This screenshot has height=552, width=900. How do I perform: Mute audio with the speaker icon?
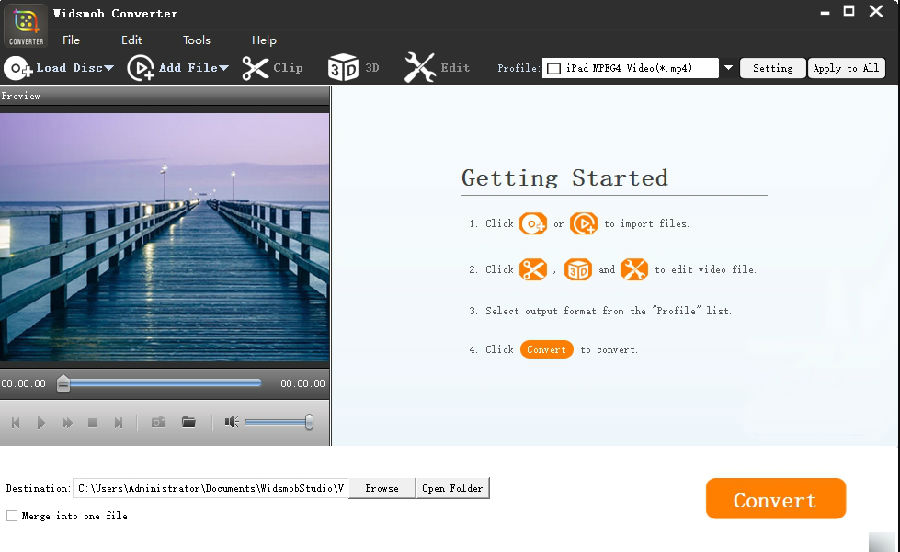[231, 423]
